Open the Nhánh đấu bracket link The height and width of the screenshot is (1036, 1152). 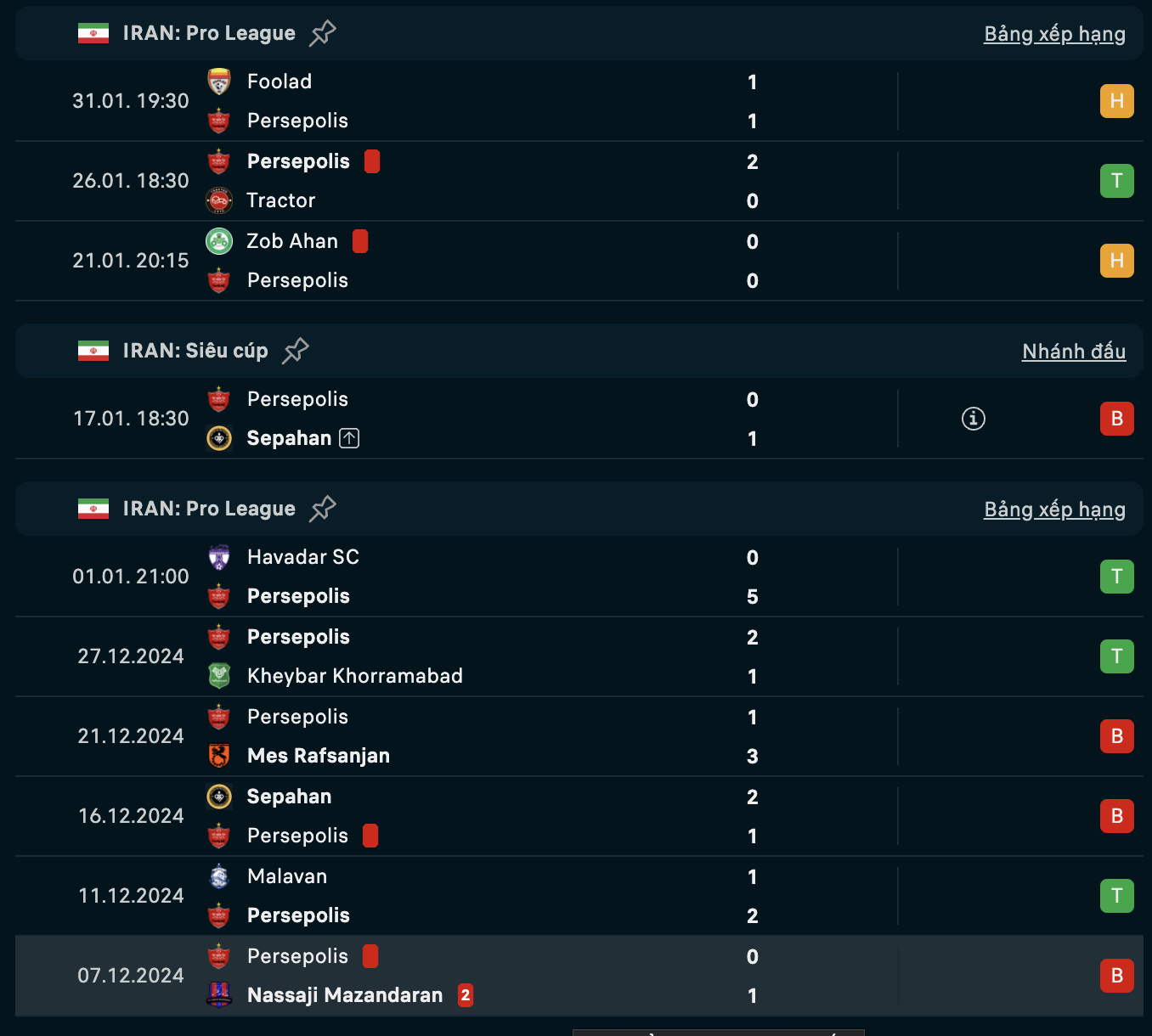tap(1074, 352)
